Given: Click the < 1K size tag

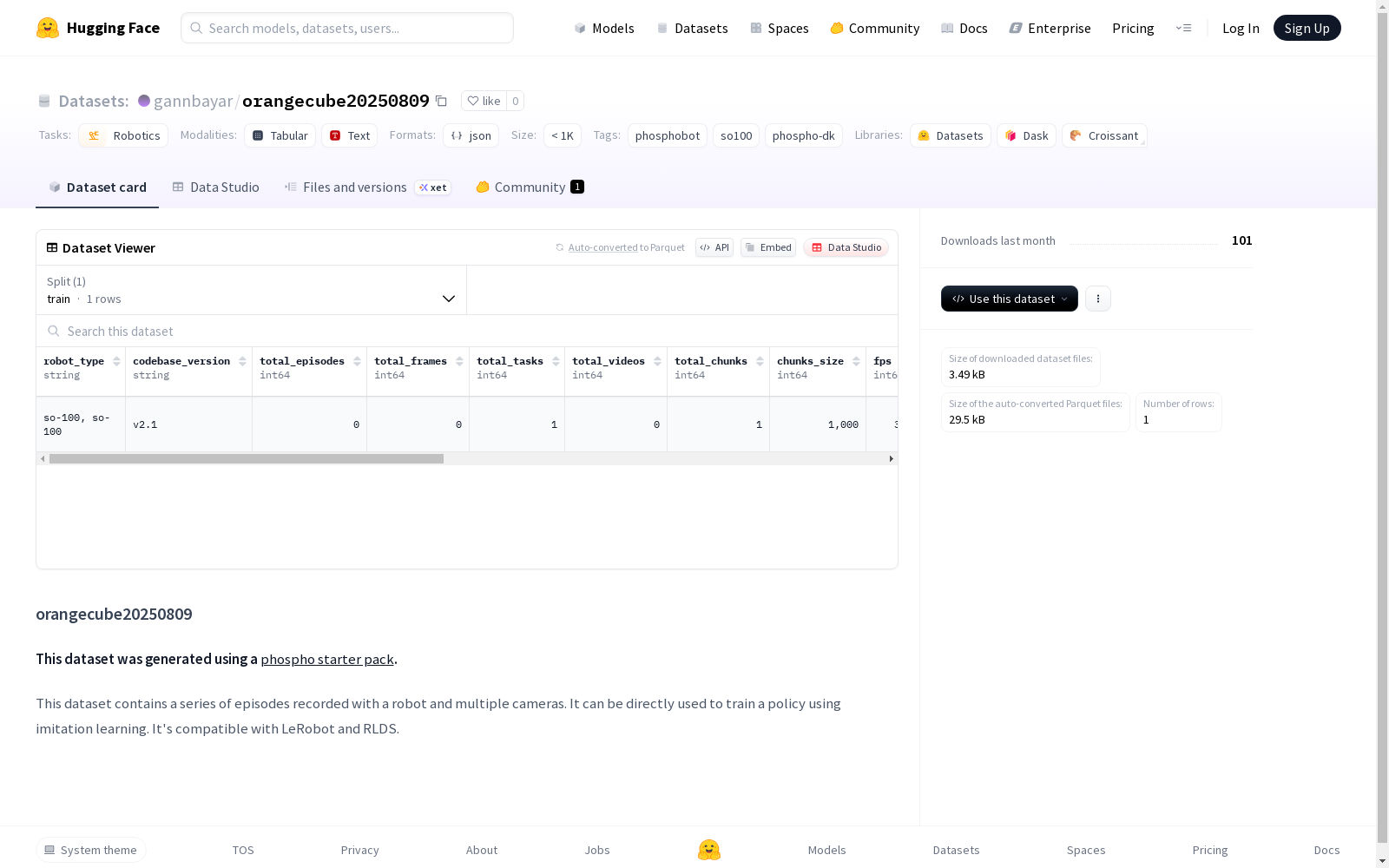Looking at the screenshot, I should coord(563,135).
